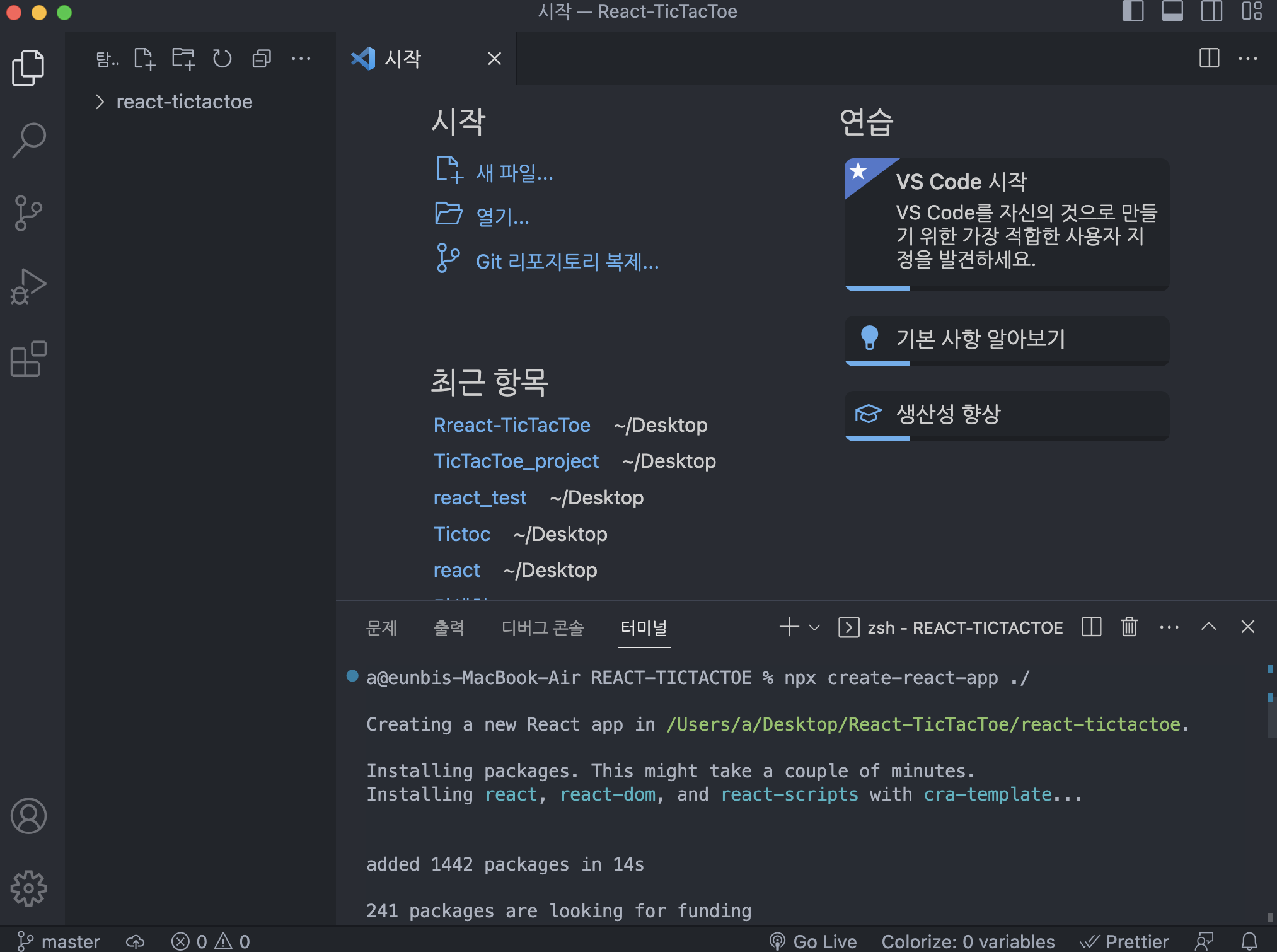The height and width of the screenshot is (952, 1277).
Task: Open the Source Control view
Action: coord(28,213)
